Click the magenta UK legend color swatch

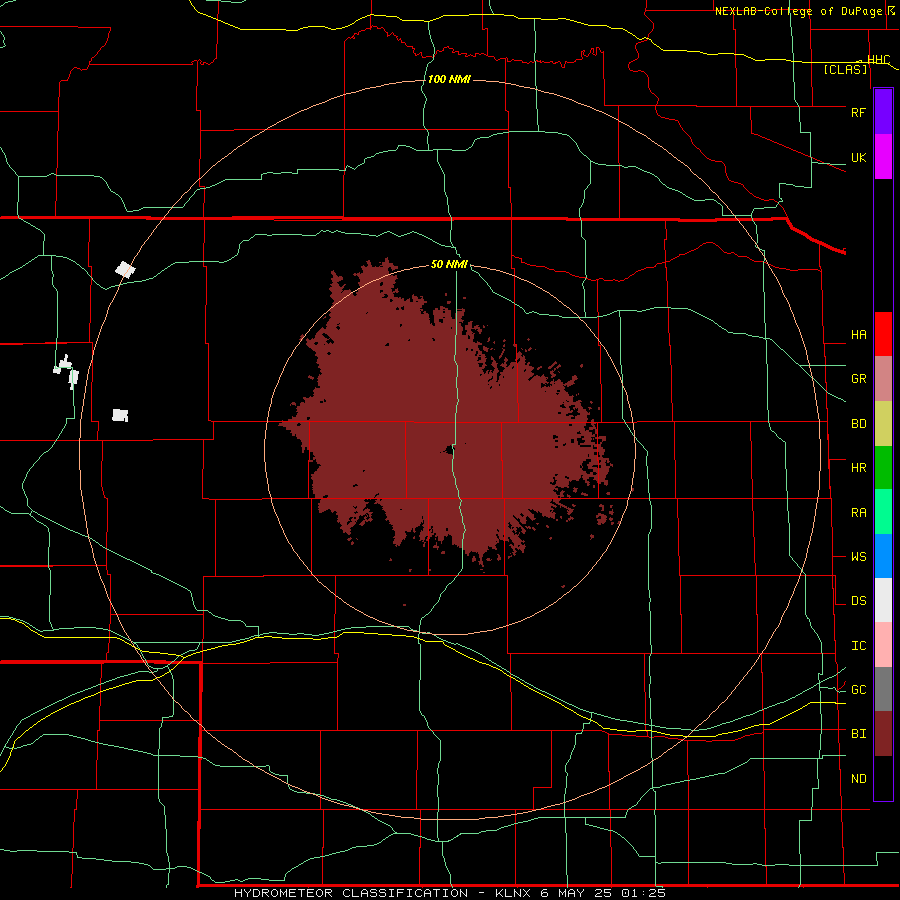tap(883, 157)
